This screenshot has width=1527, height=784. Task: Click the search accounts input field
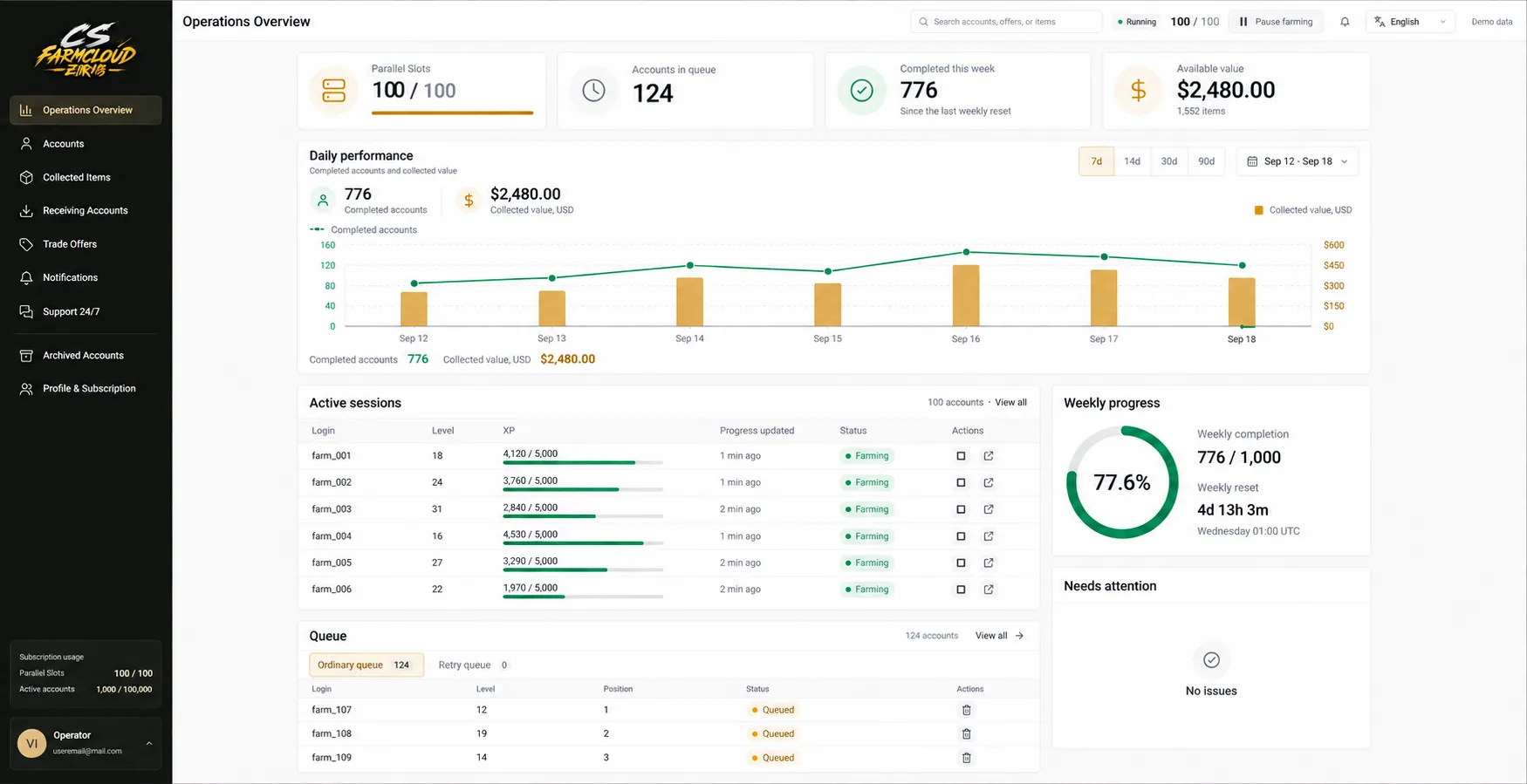(1006, 22)
